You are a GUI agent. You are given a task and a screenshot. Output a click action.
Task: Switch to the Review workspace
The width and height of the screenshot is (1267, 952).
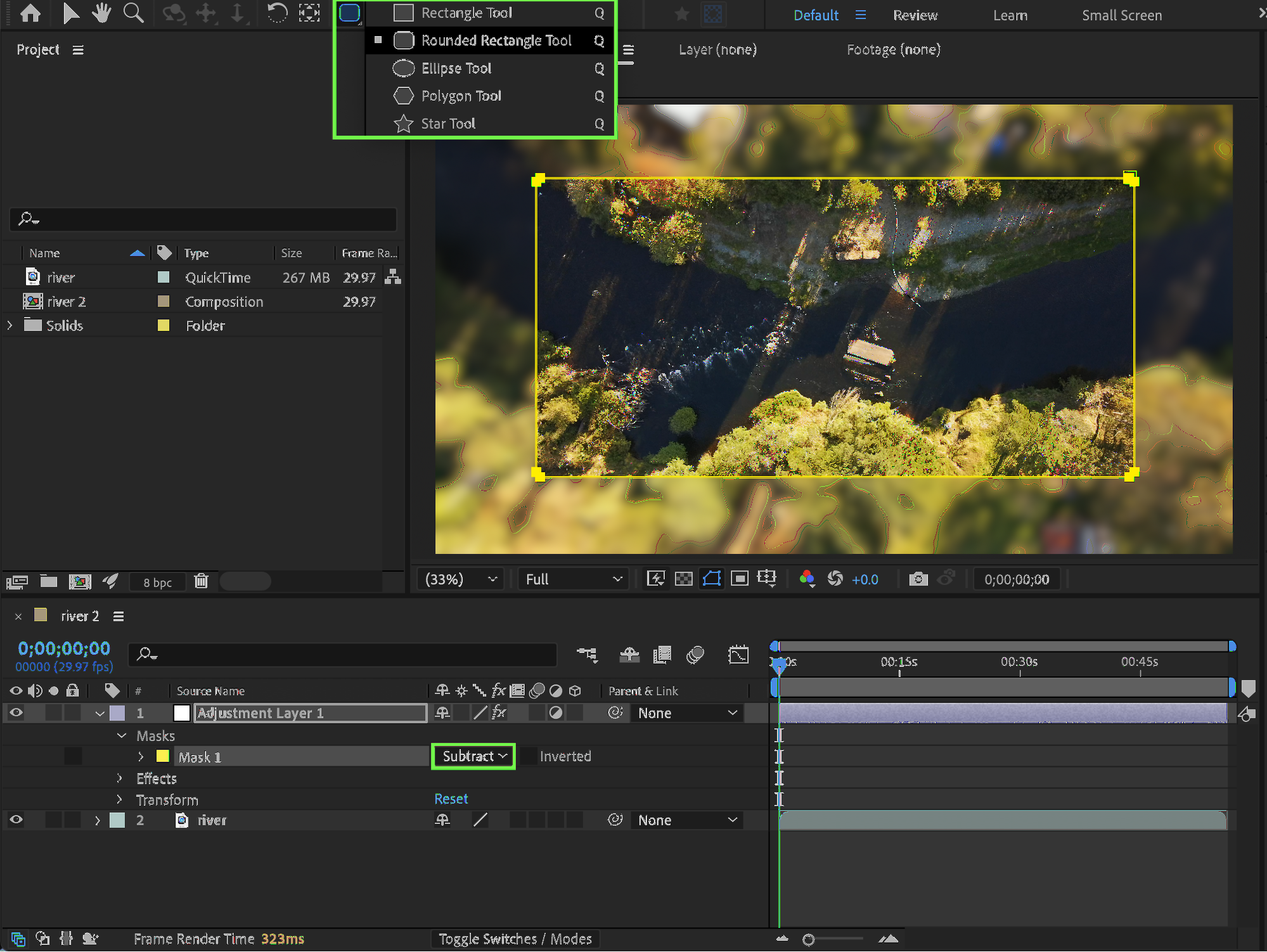click(915, 15)
